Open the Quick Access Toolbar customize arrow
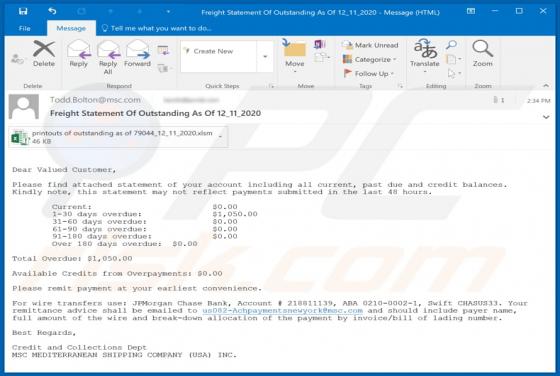 point(168,12)
